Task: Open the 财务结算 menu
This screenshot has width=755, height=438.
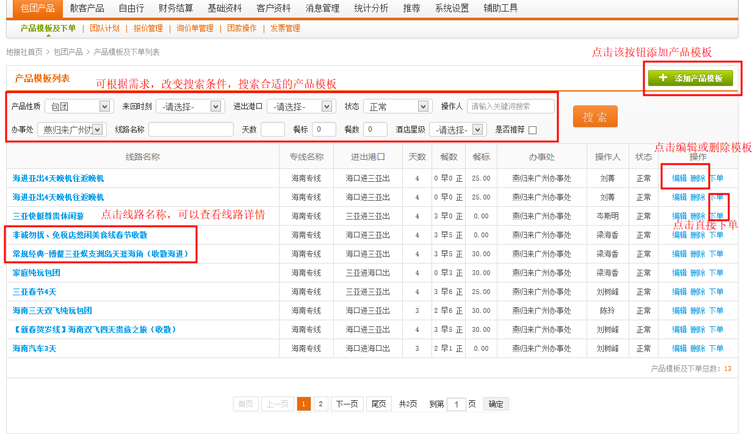Action: click(176, 8)
